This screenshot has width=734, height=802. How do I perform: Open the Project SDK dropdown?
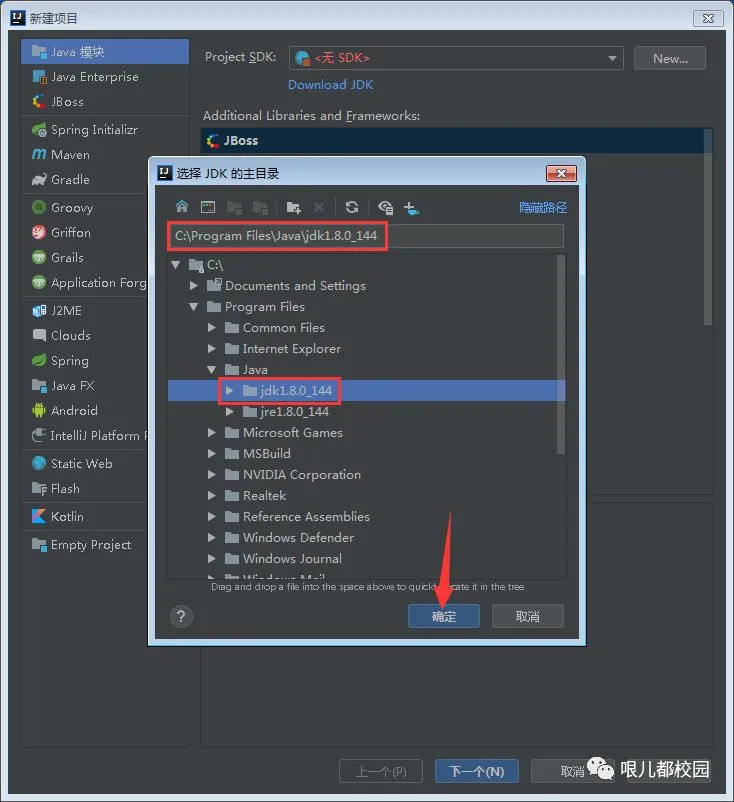[456, 58]
